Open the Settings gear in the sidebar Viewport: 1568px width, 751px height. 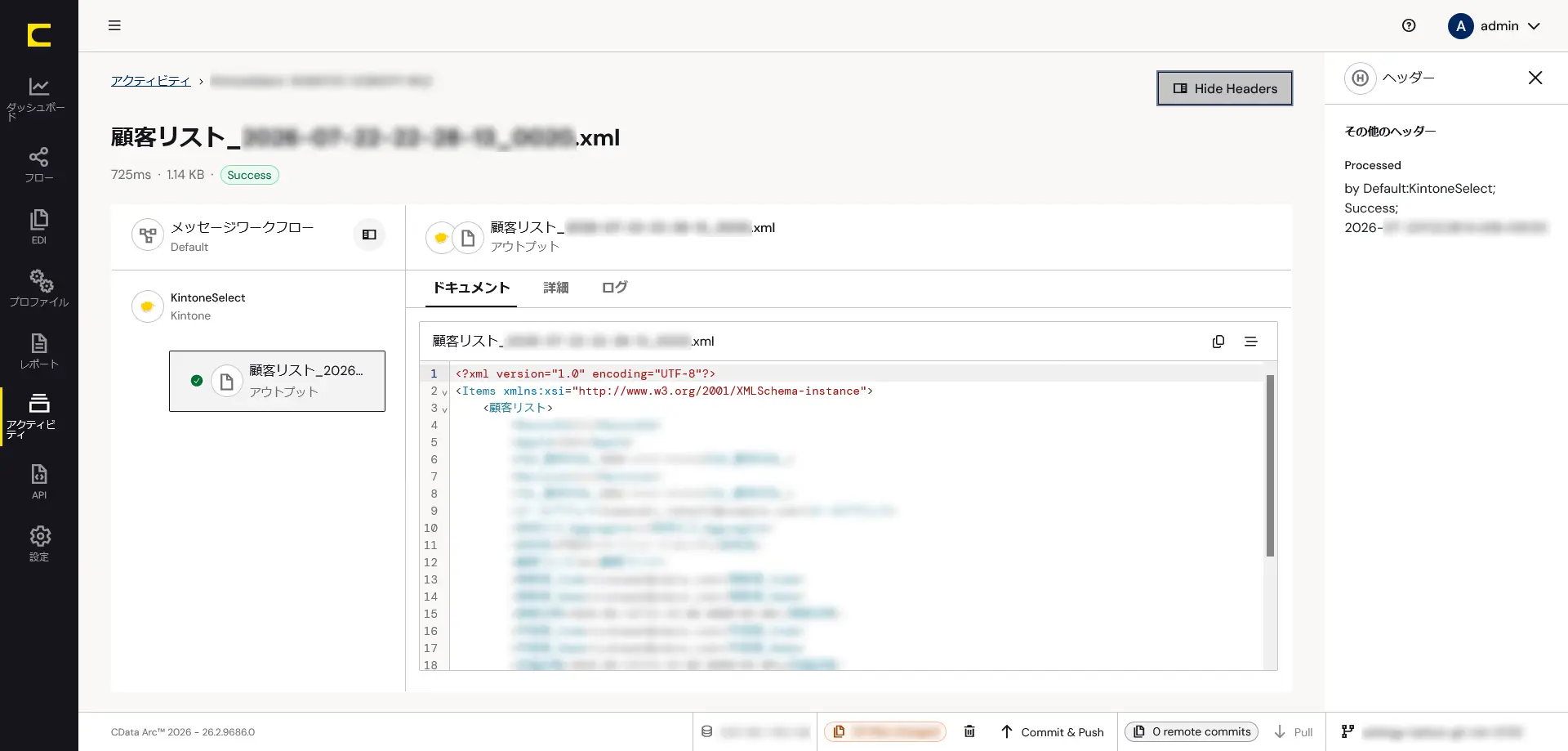[x=38, y=543]
